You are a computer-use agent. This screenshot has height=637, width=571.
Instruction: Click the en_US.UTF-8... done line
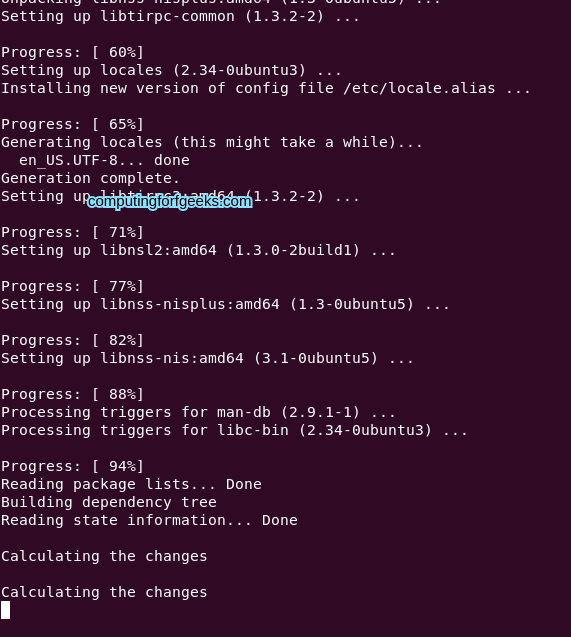tap(104, 160)
